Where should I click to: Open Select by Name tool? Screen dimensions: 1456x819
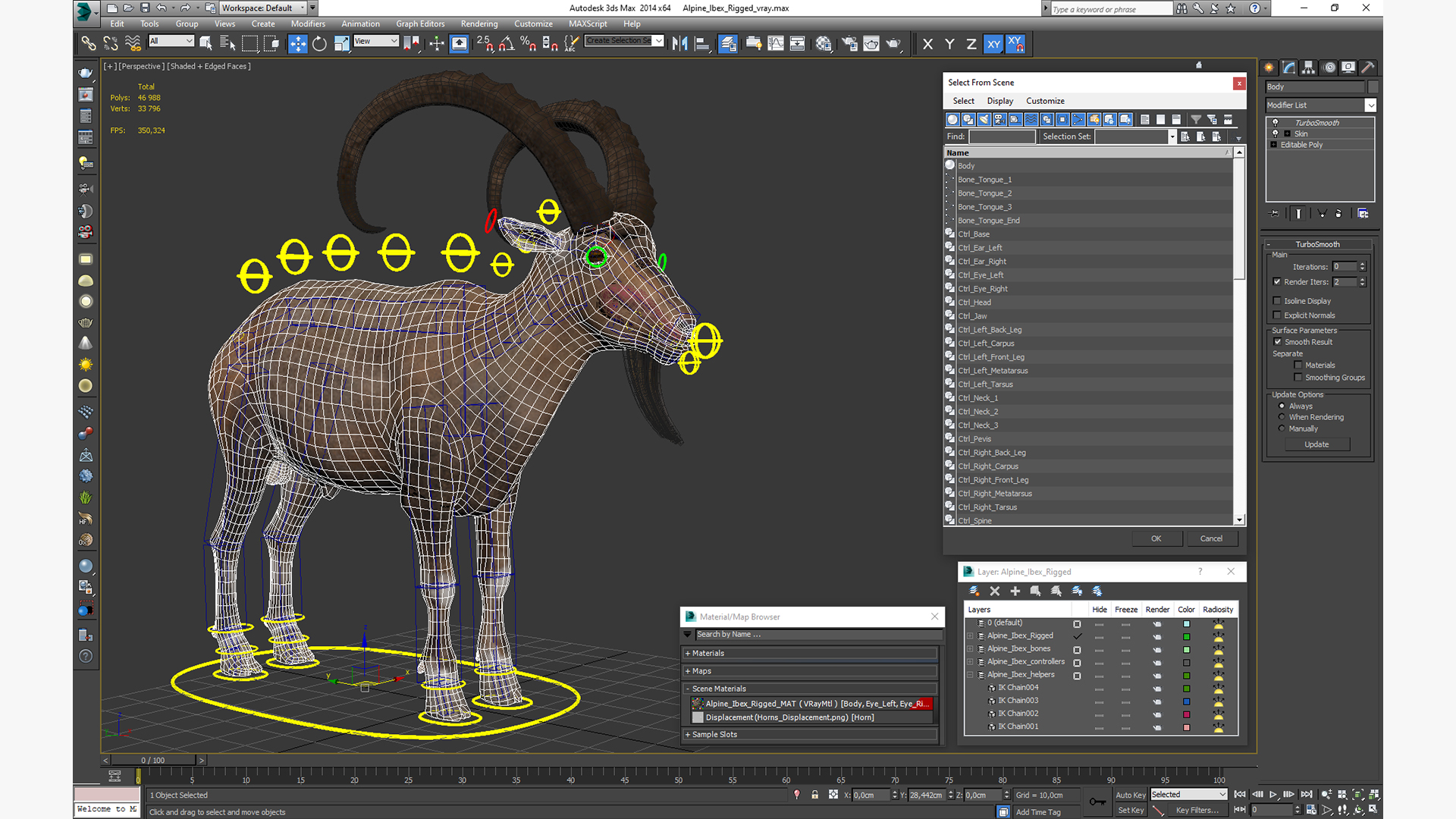227,44
